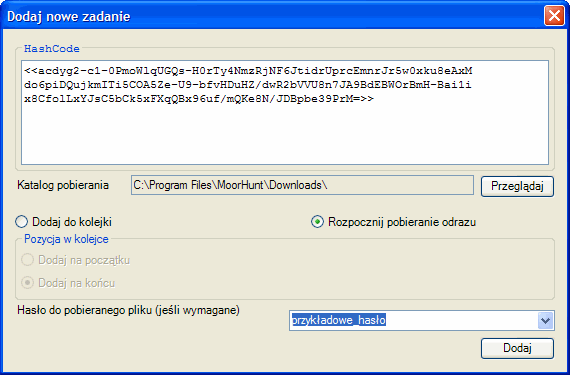Click the 'Pozycja w kolejce' group label
Image resolution: width=570 pixels, height=375 pixels.
66,239
